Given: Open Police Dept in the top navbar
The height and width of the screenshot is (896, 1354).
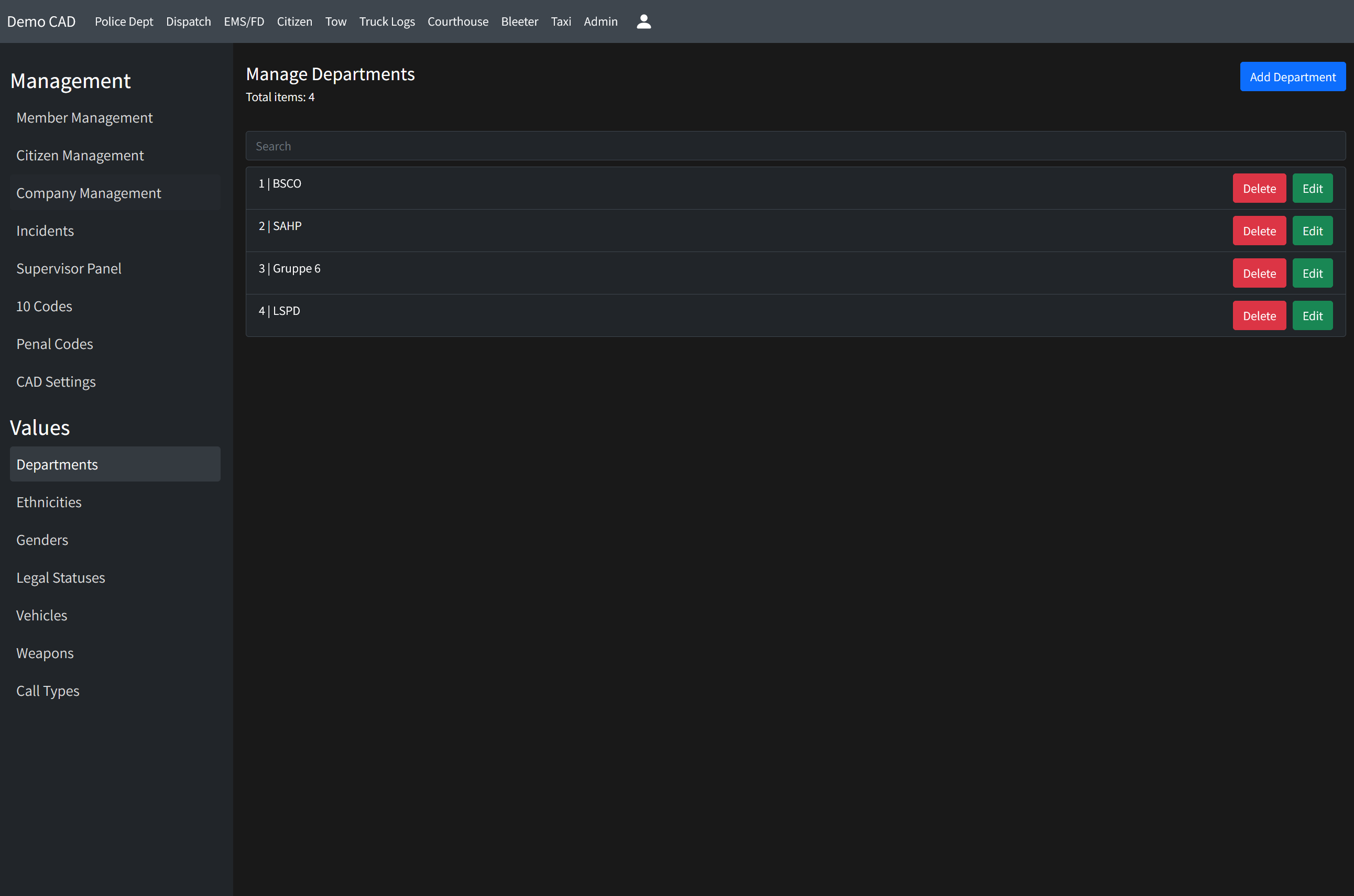Looking at the screenshot, I should click(124, 21).
